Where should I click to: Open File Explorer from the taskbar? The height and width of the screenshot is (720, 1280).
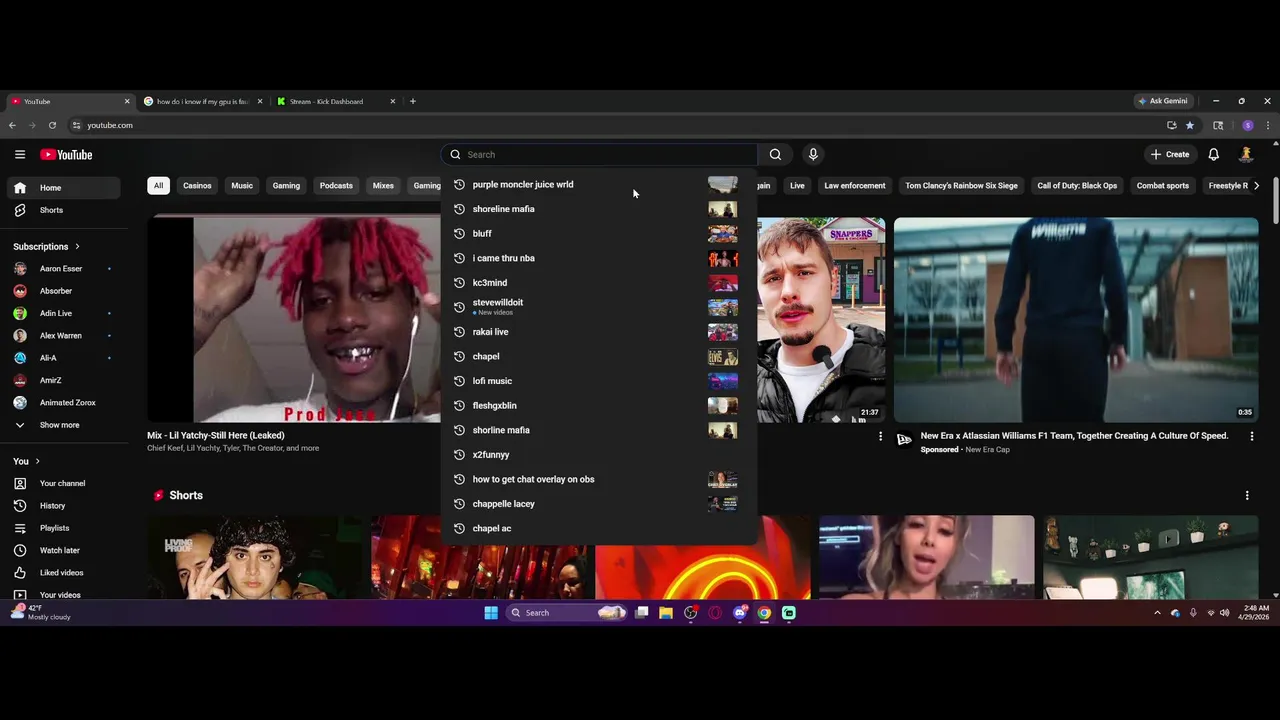coord(666,613)
